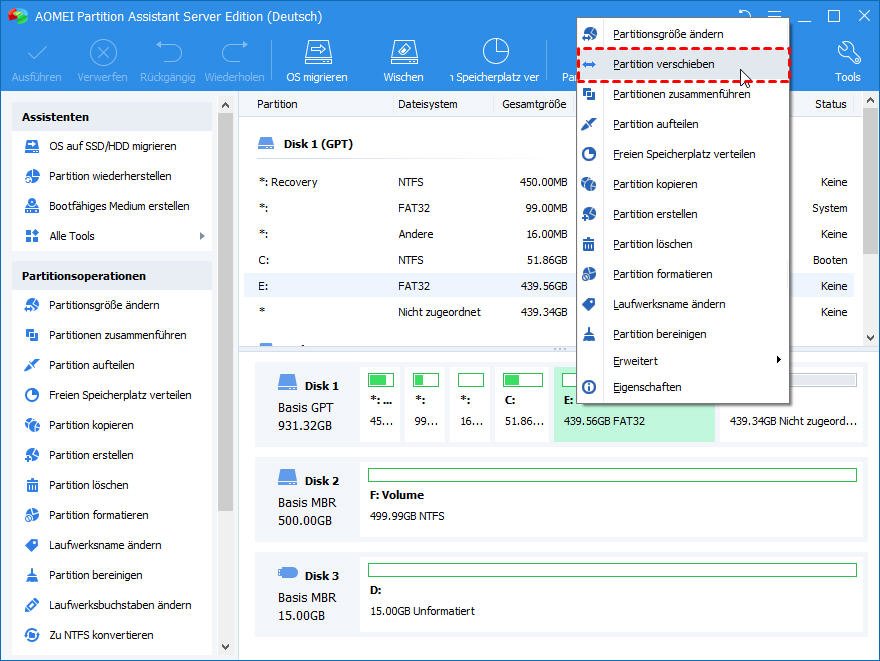Click the Wischen toolbar icon
The image size is (880, 661).
click(404, 53)
